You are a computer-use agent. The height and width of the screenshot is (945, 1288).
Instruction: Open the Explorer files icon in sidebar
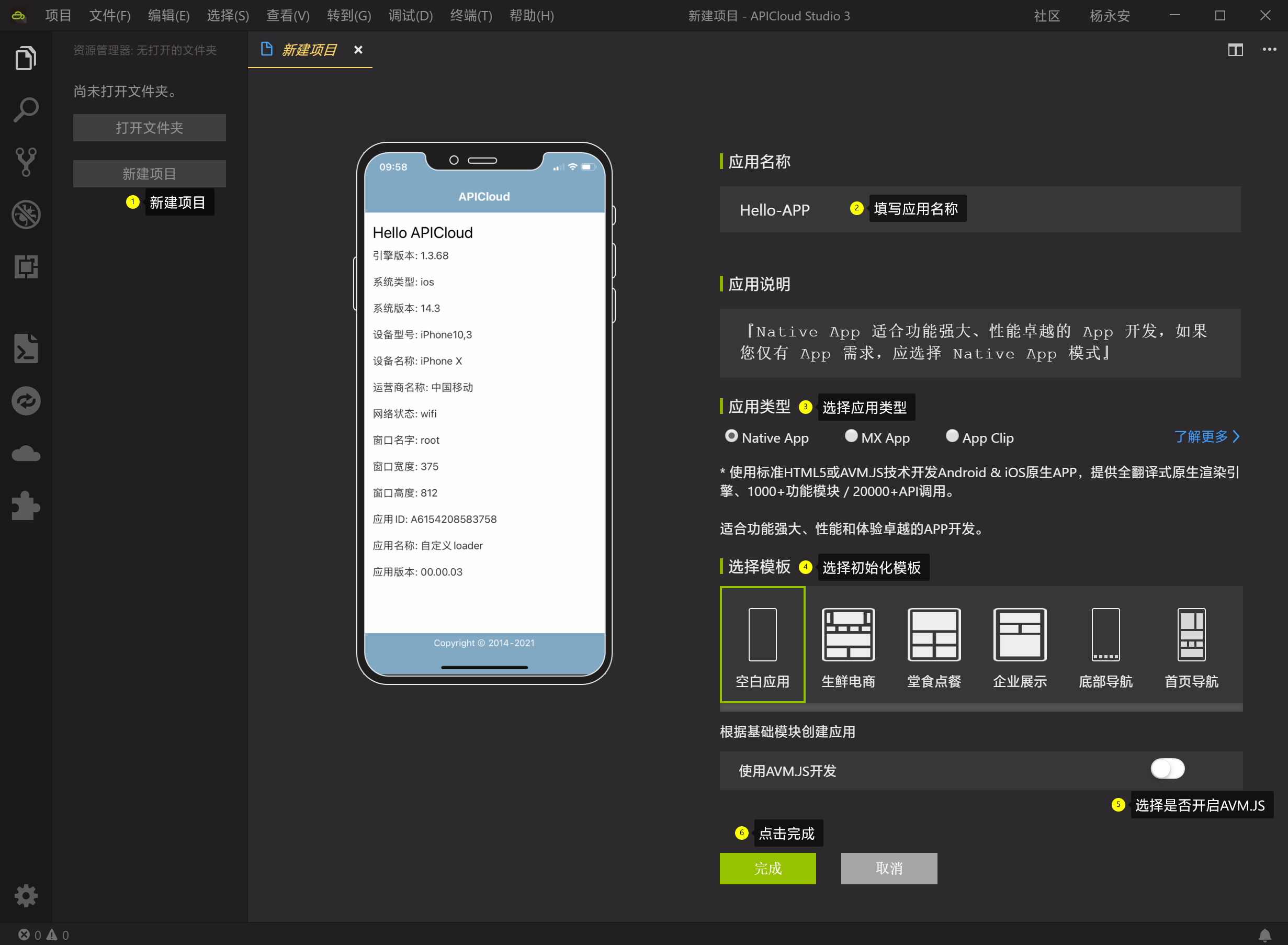coord(26,58)
